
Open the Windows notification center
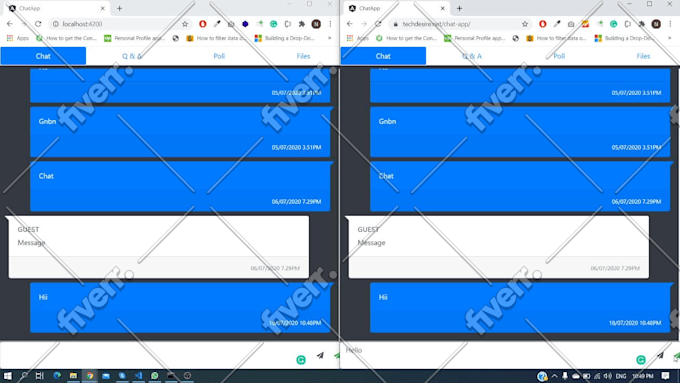tap(666, 376)
